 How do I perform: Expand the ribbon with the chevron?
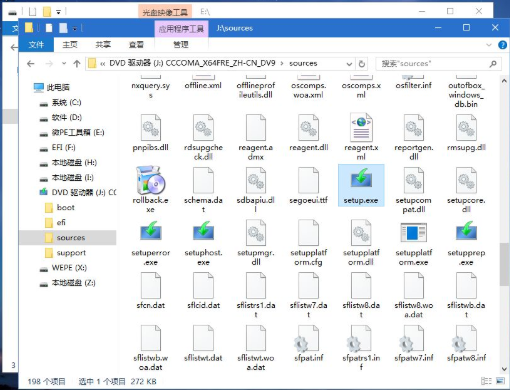pyautogui.click(x=489, y=45)
